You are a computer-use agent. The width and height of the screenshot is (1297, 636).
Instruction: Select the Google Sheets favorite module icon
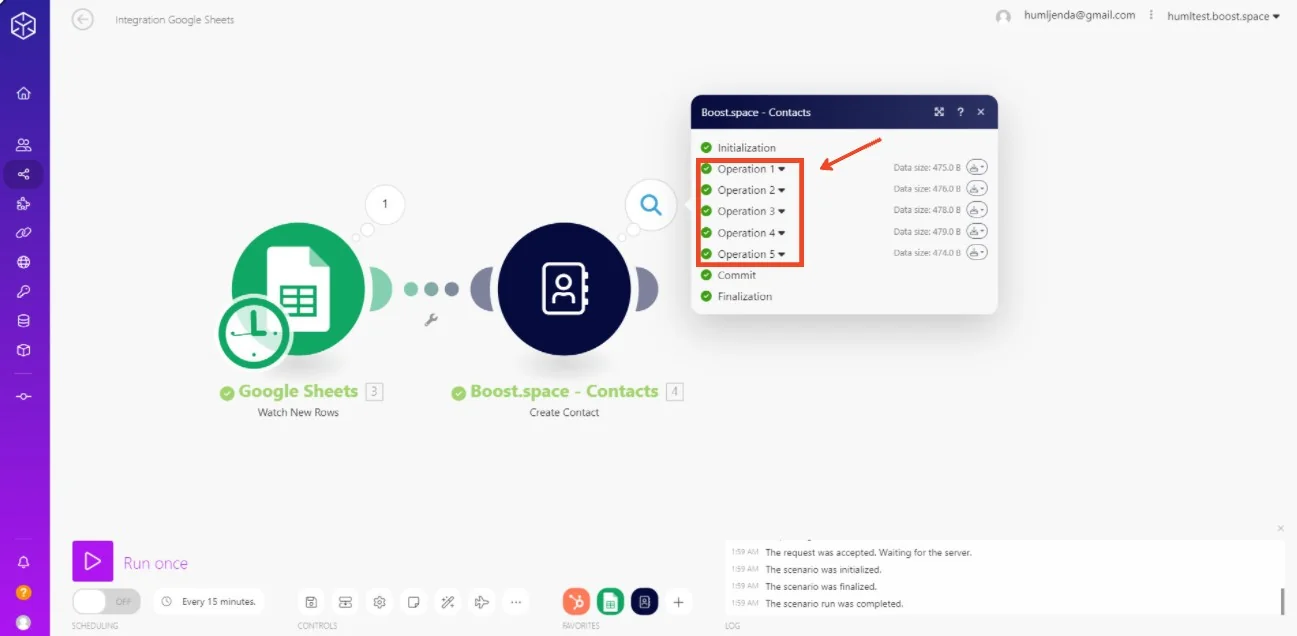pos(610,602)
